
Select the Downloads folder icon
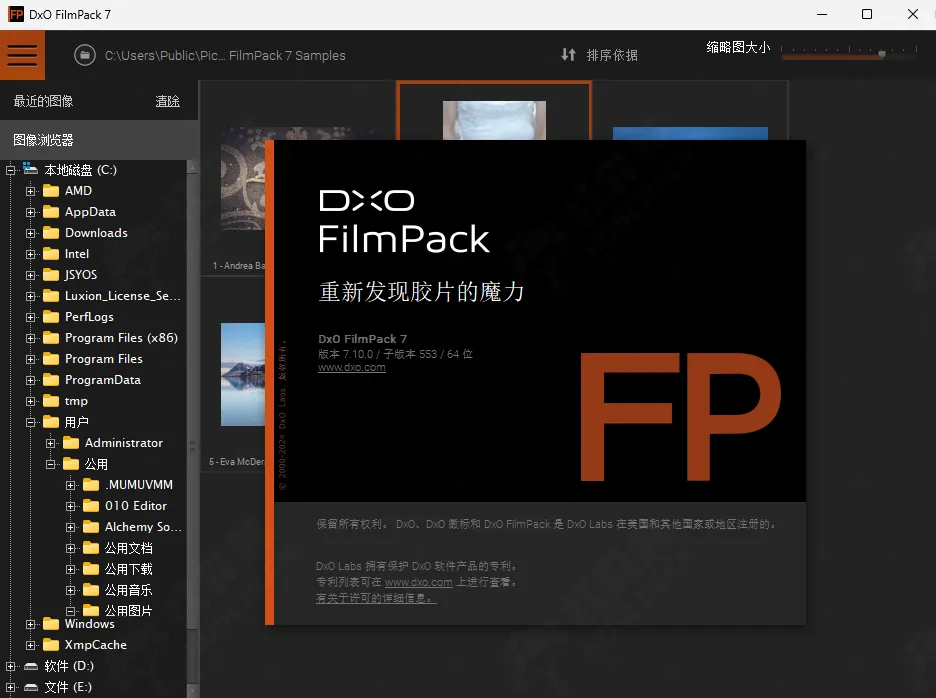tap(51, 233)
